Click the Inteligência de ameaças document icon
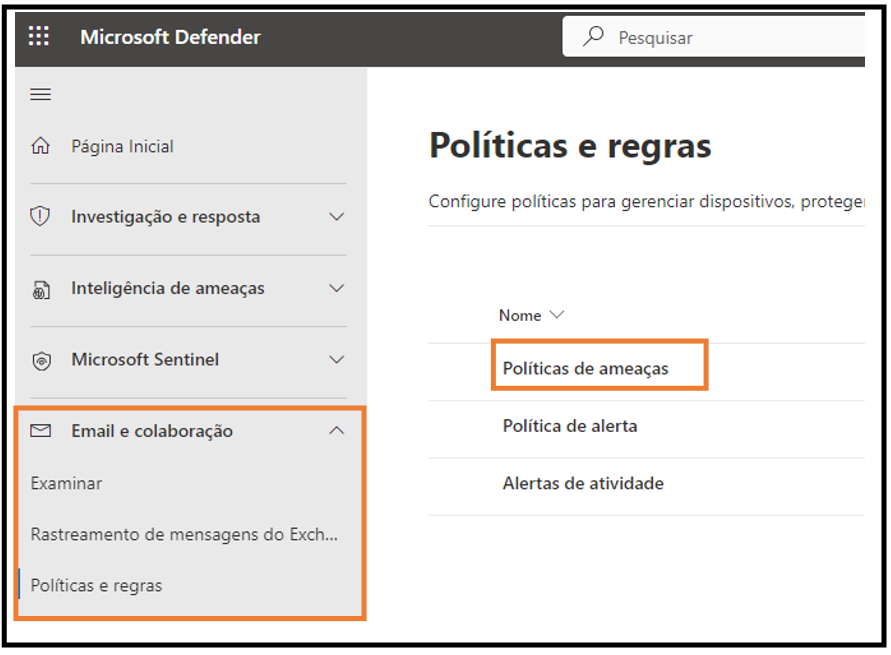Image resolution: width=891 pixels, height=655 pixels. 41,289
